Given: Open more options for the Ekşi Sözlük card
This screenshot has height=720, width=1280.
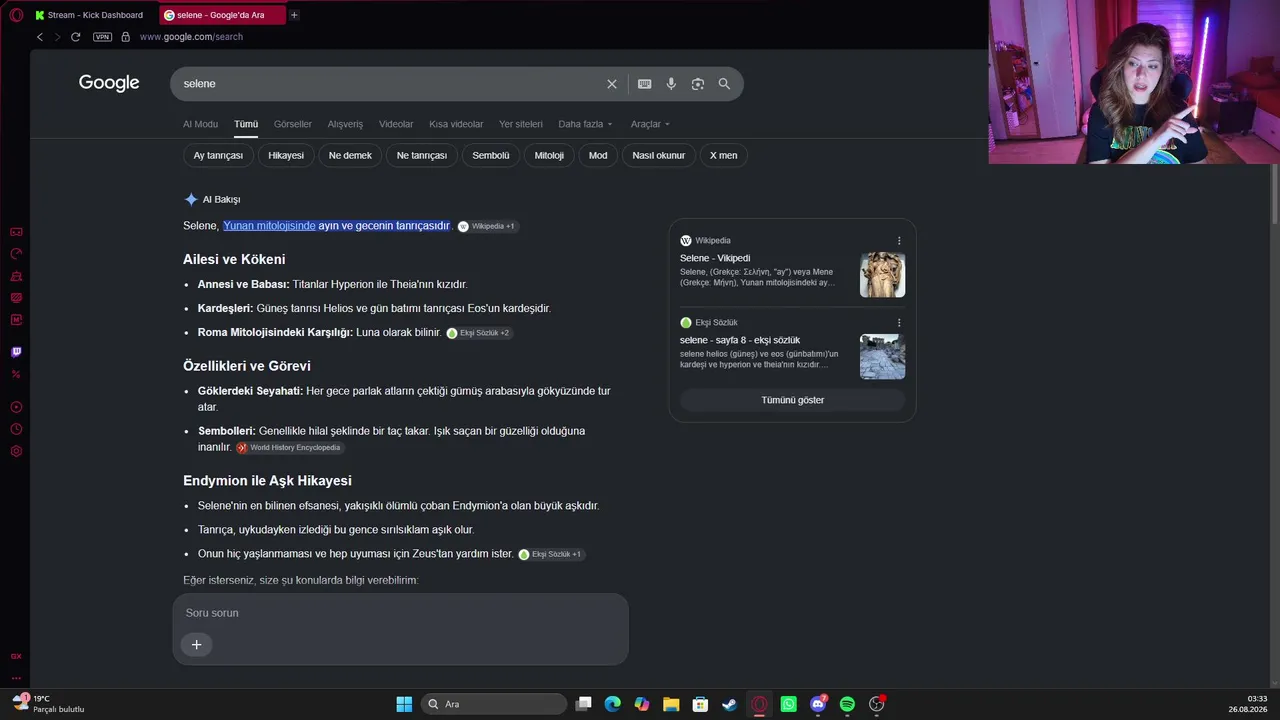Looking at the screenshot, I should (x=899, y=323).
